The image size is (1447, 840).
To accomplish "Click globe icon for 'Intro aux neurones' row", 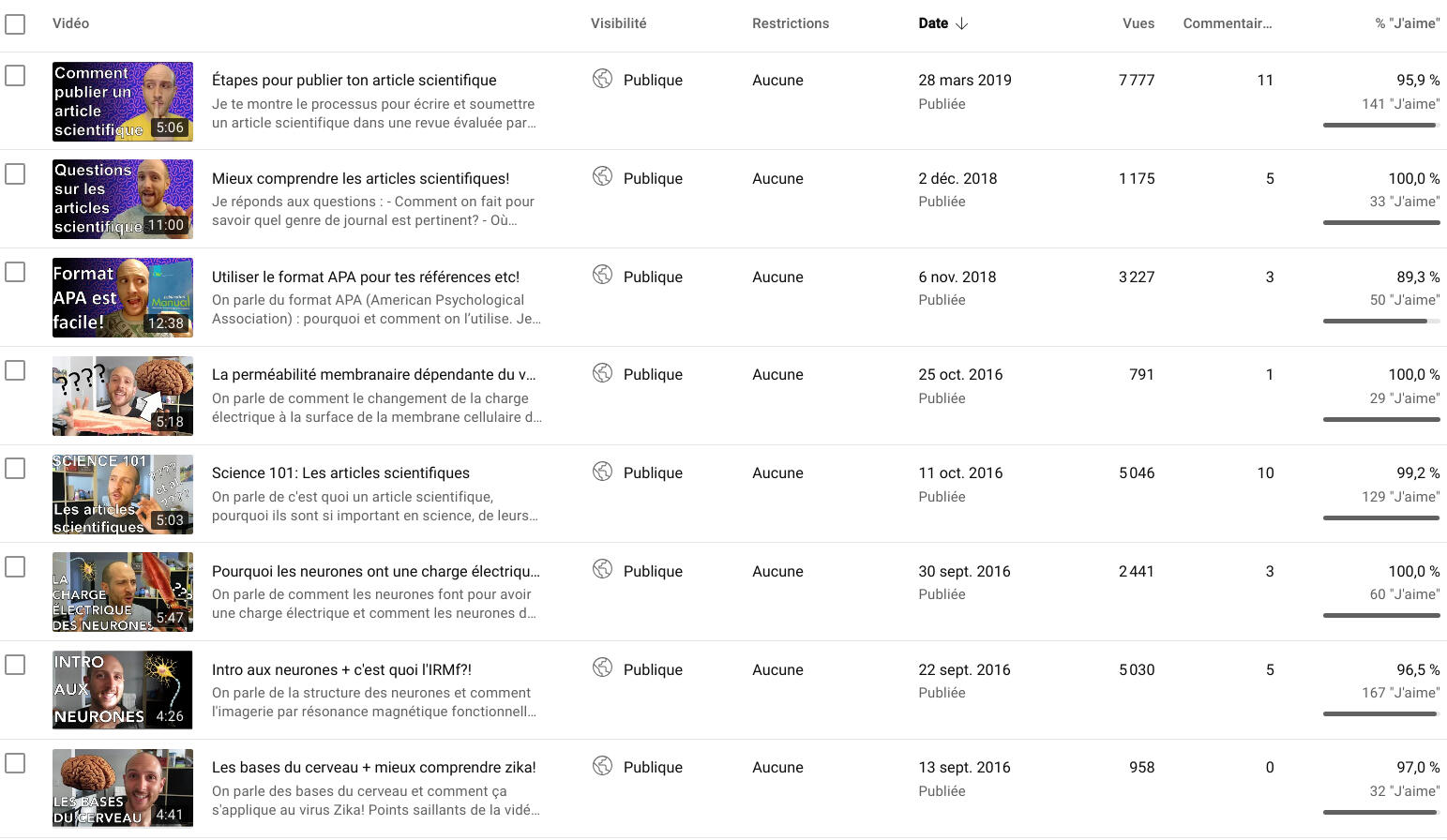I will tap(602, 667).
